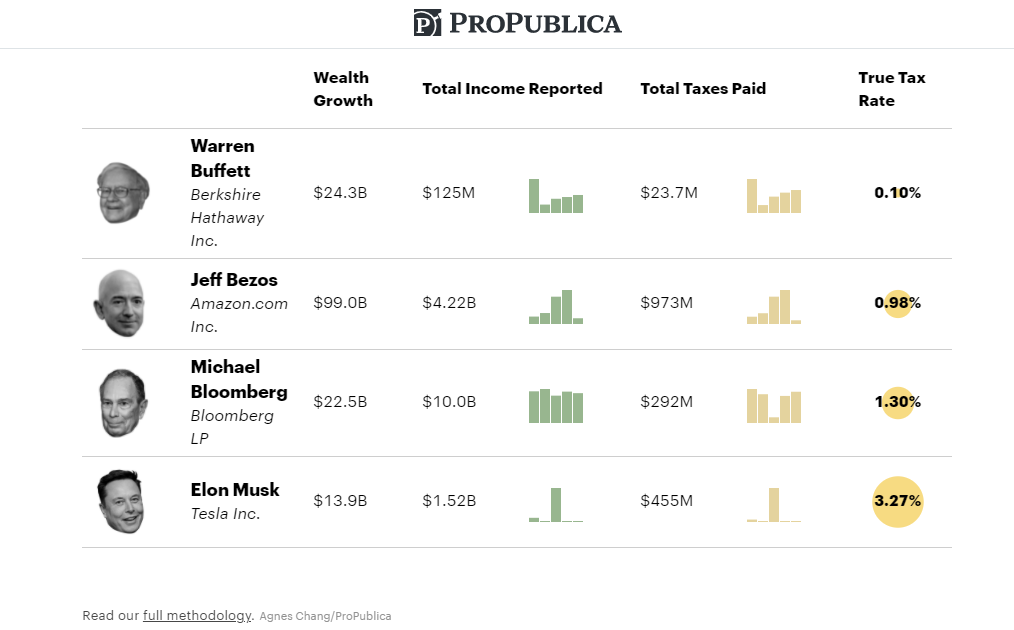Click the 1.30% true tax rate circle

pos(897,402)
